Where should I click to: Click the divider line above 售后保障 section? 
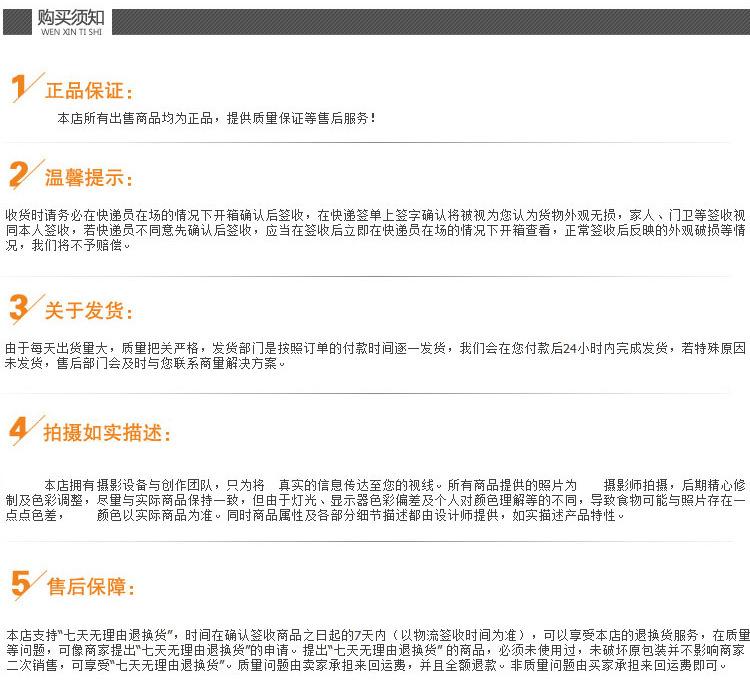(x=375, y=542)
